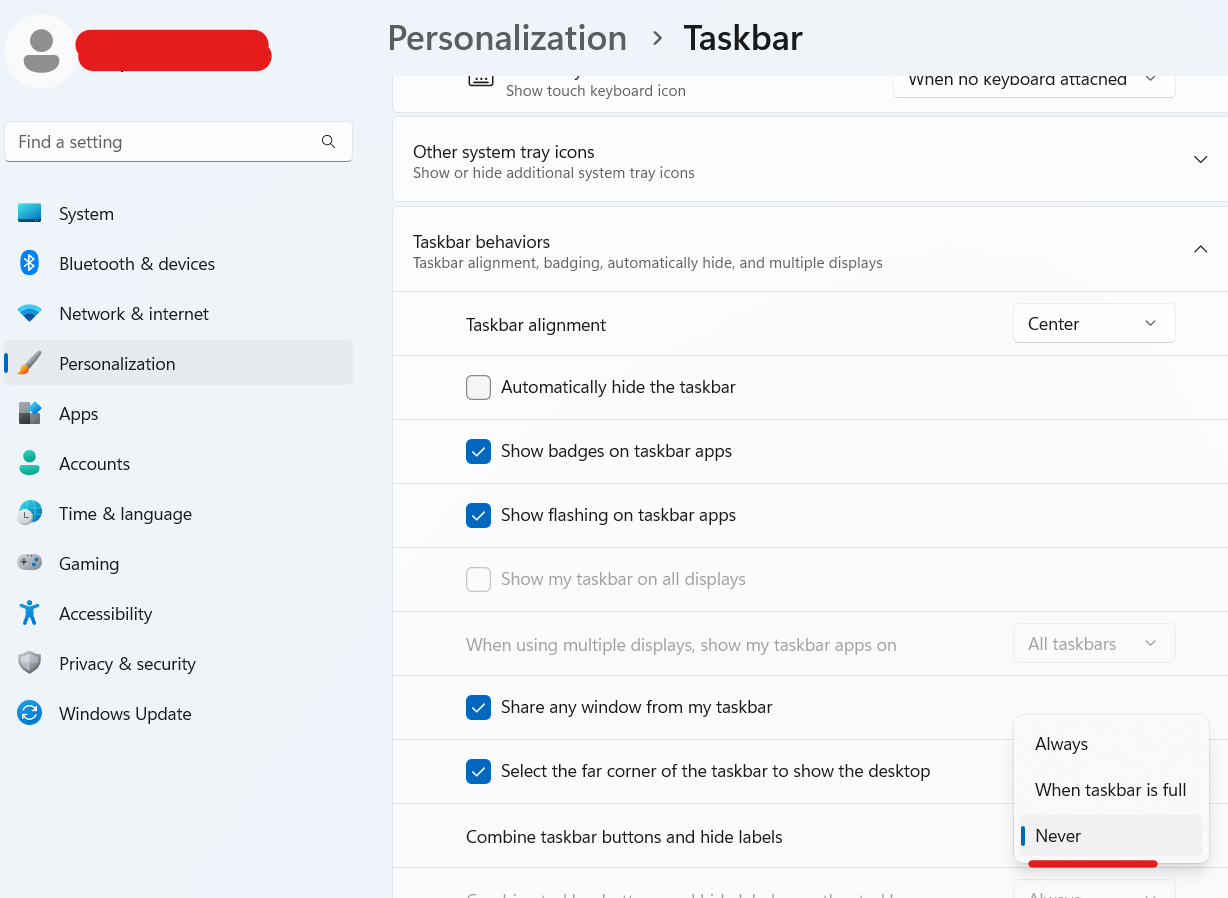
Task: Choose Always in the open dropdown list
Action: [1061, 743]
